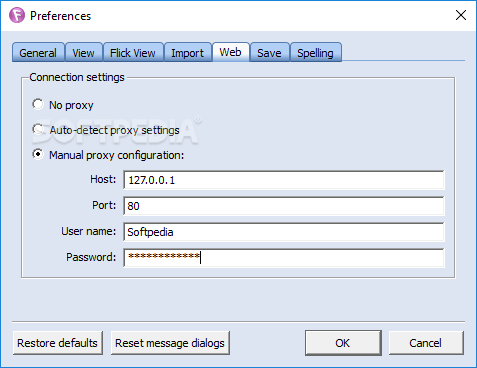Close the Preferences dialog
This screenshot has width=477, height=368.
point(461,15)
